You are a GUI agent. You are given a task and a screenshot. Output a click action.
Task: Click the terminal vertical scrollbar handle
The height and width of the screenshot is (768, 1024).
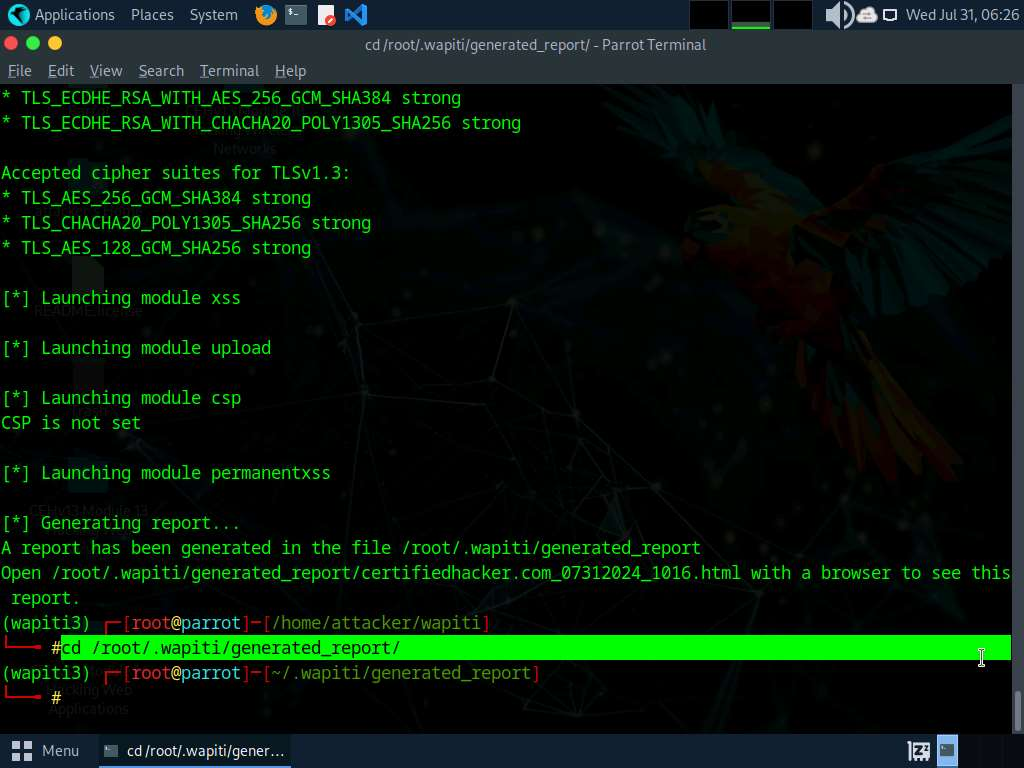[1018, 712]
